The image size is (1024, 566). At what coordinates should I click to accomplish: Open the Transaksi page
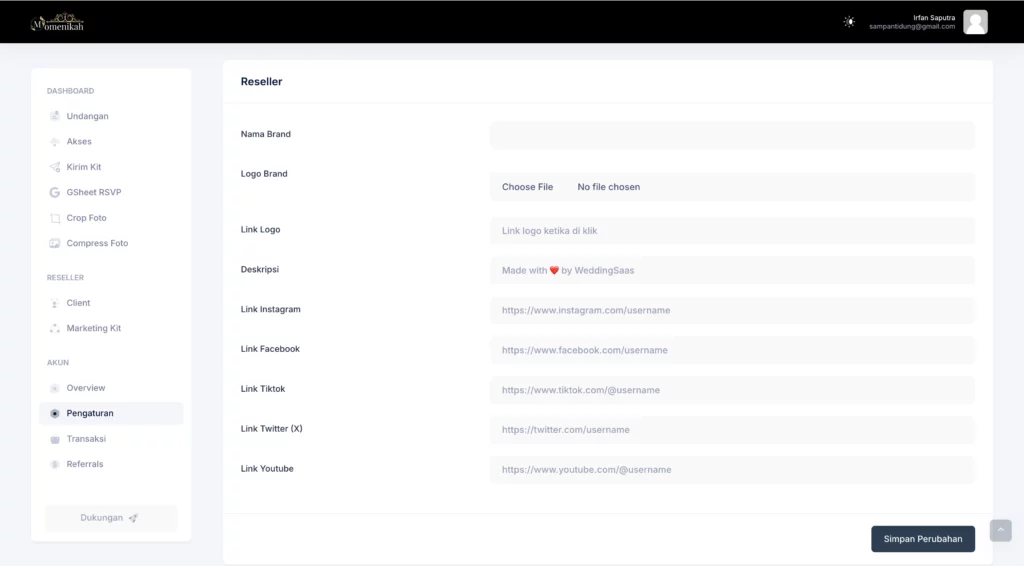pyautogui.click(x=111, y=439)
